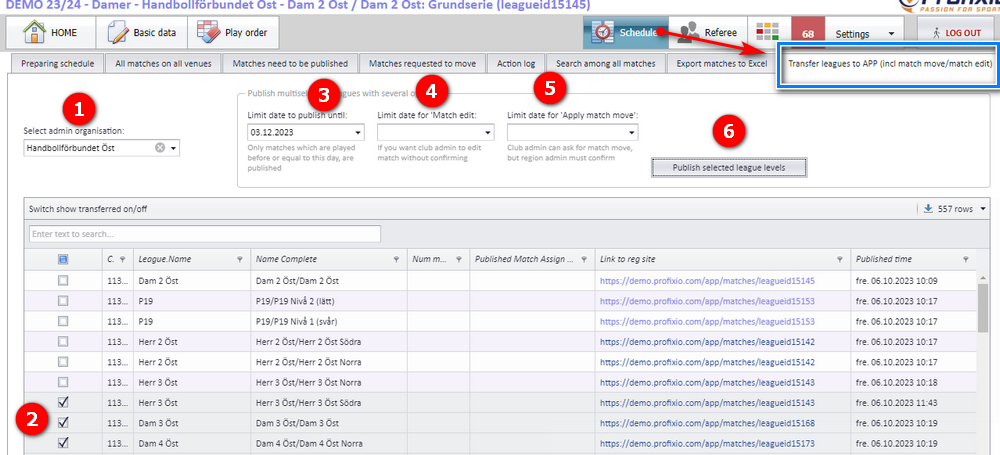Viewport: 1000px width, 455px height.
Task: Open filter on Published time column
Action: click(x=966, y=260)
